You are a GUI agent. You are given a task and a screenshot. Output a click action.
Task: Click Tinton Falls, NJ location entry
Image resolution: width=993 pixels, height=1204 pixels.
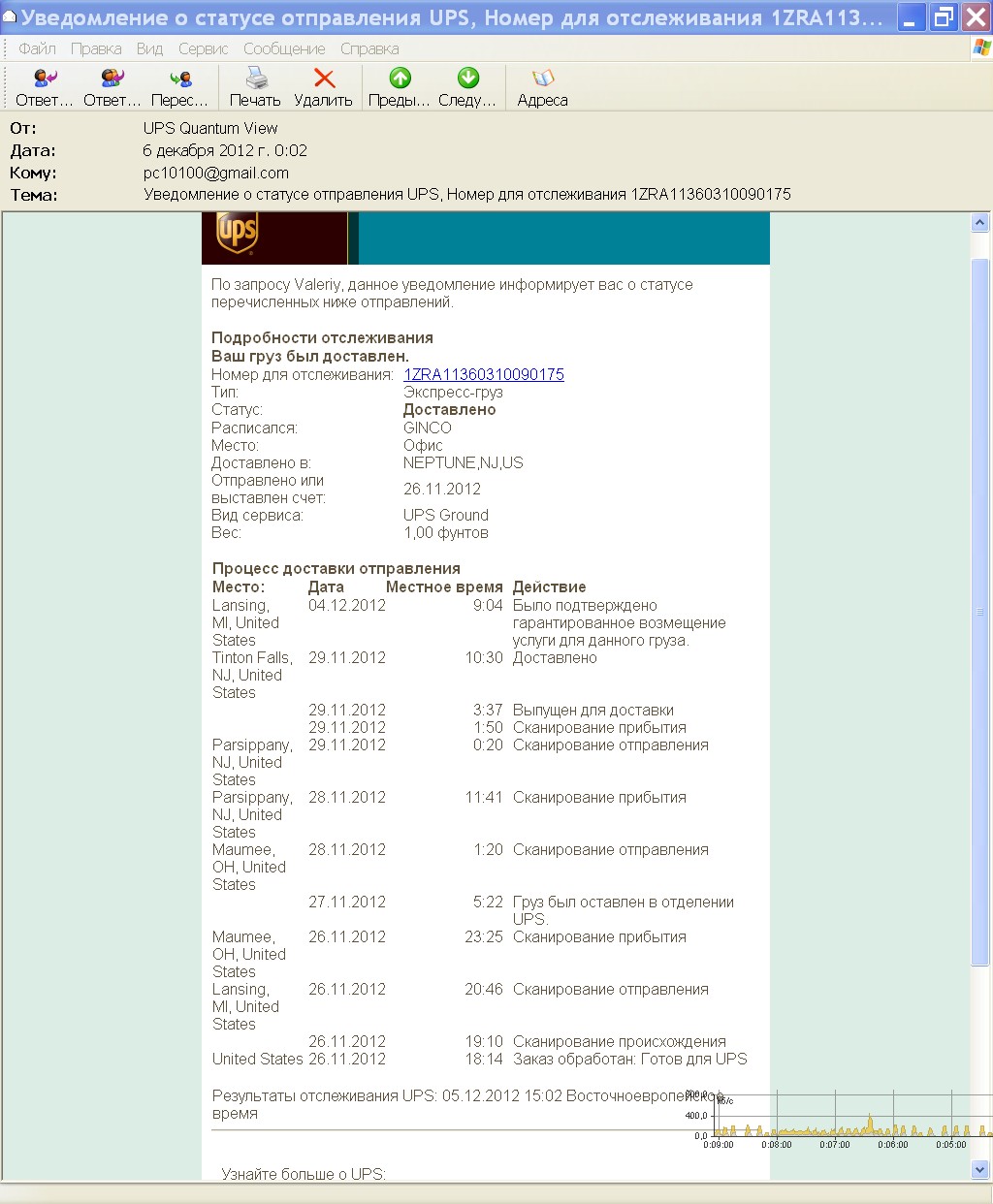coord(252,675)
